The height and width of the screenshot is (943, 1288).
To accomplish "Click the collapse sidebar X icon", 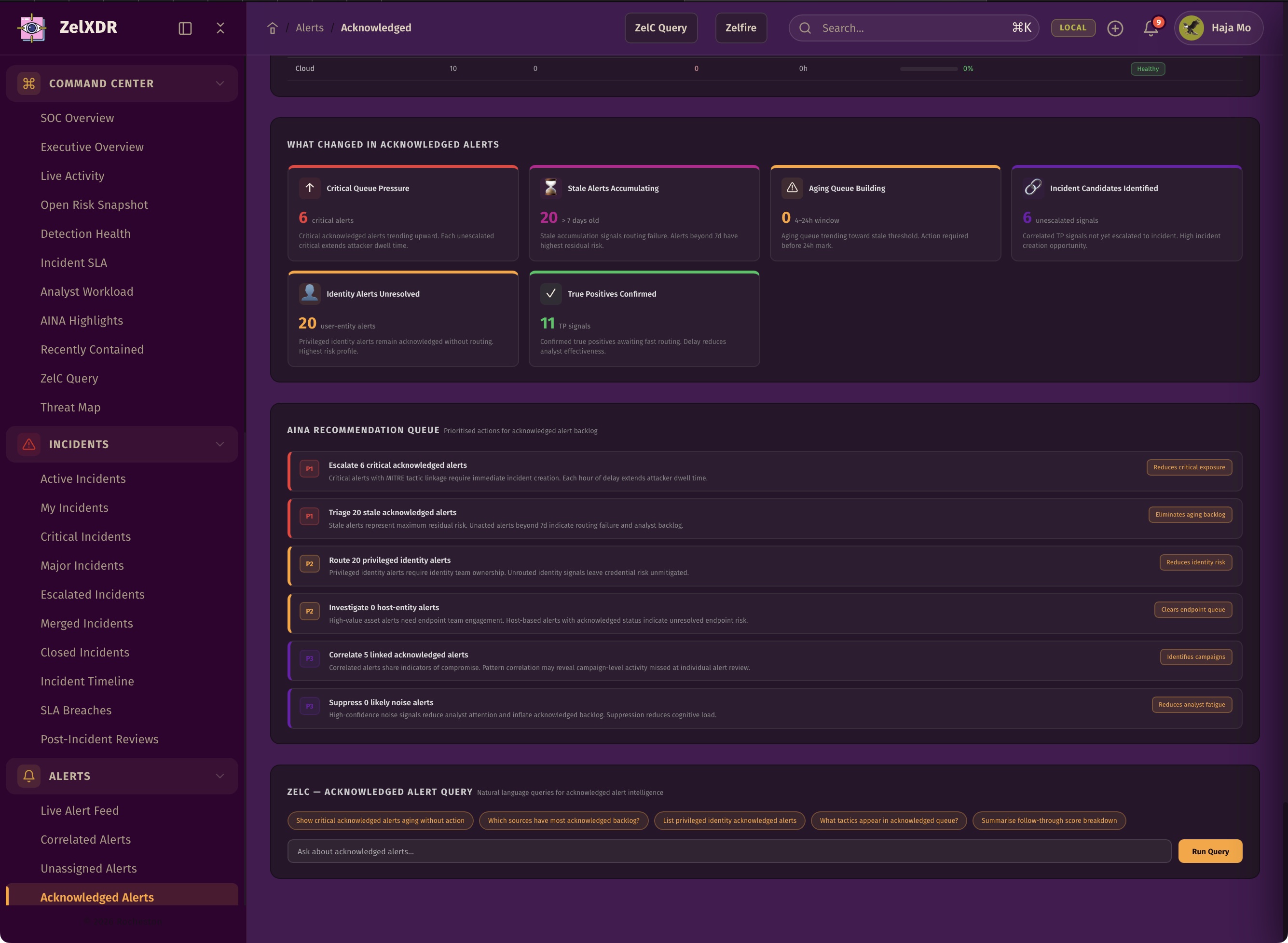I will point(220,28).
